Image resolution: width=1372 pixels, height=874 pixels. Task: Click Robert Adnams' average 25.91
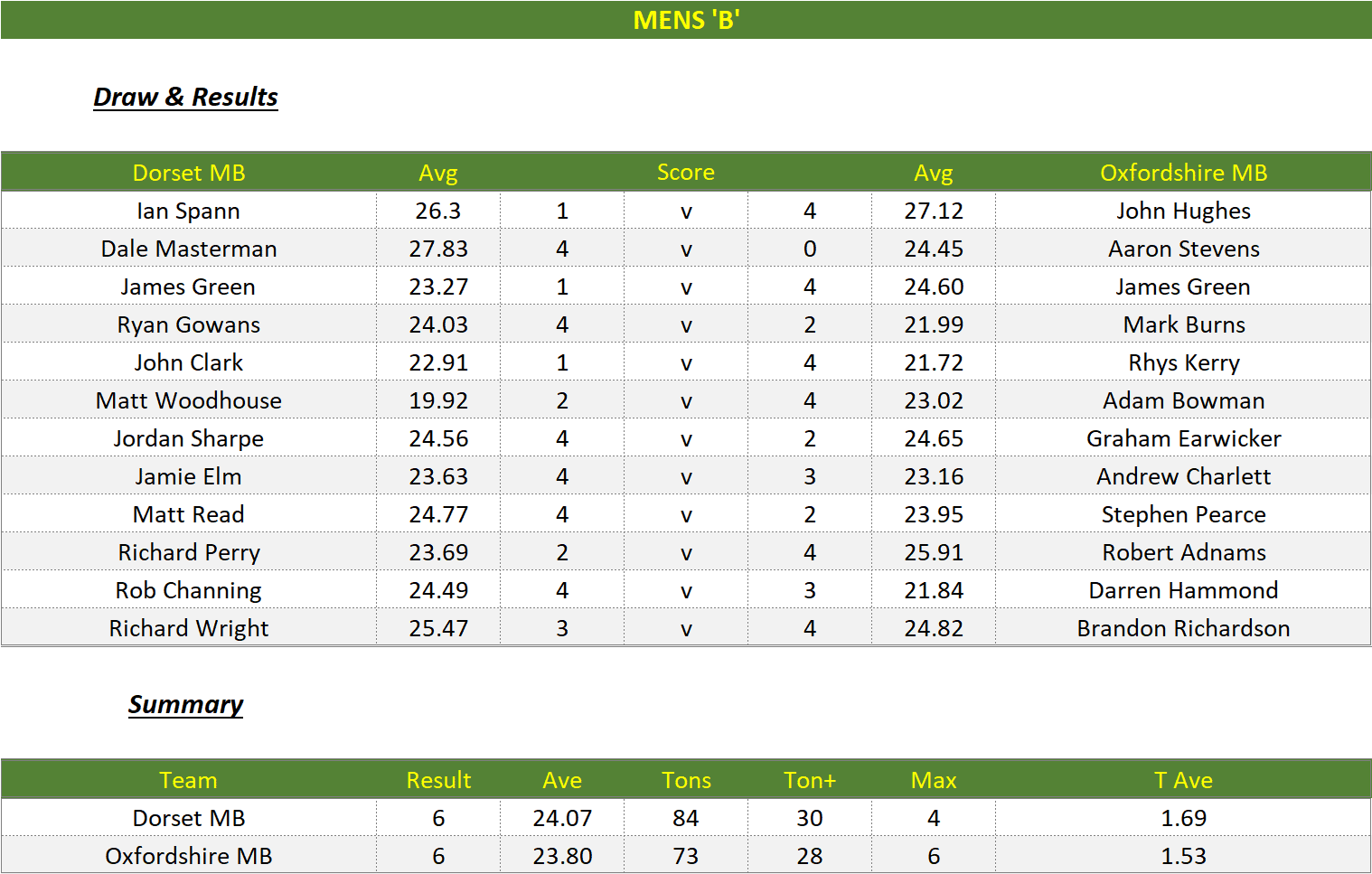[934, 552]
